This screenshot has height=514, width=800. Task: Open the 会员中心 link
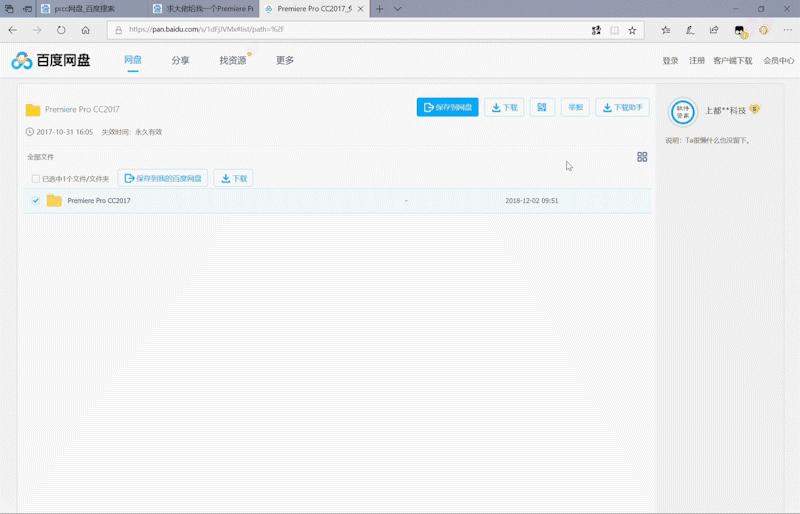tap(779, 61)
